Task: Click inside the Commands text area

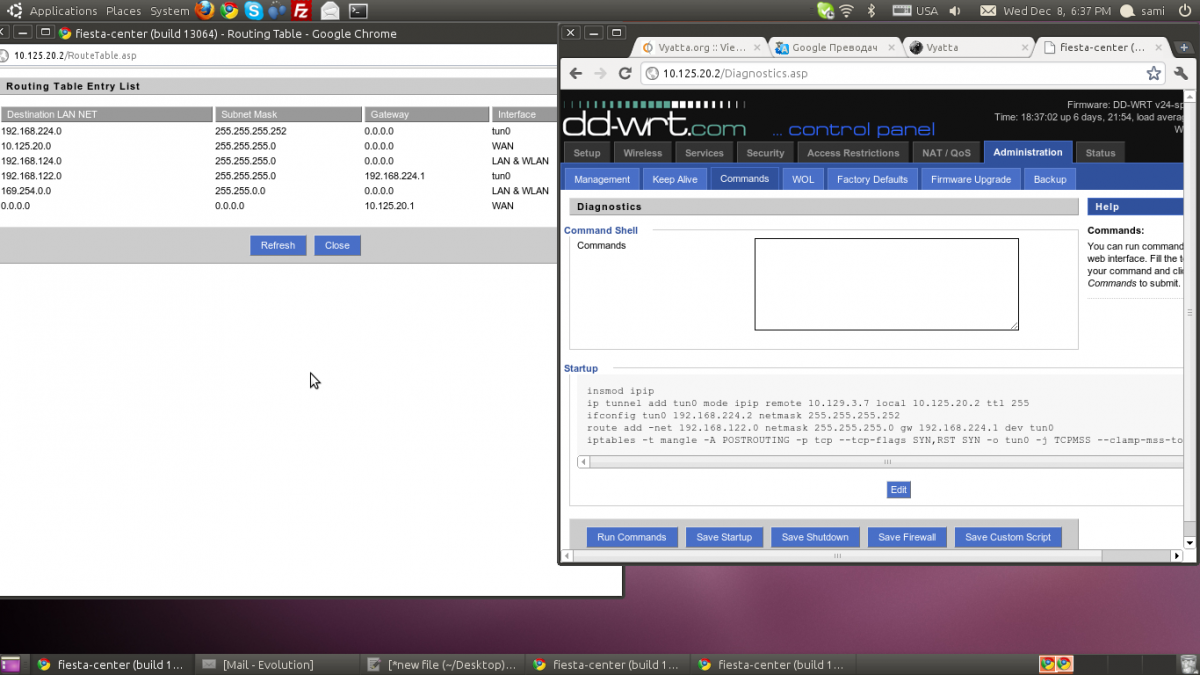Action: [x=886, y=284]
